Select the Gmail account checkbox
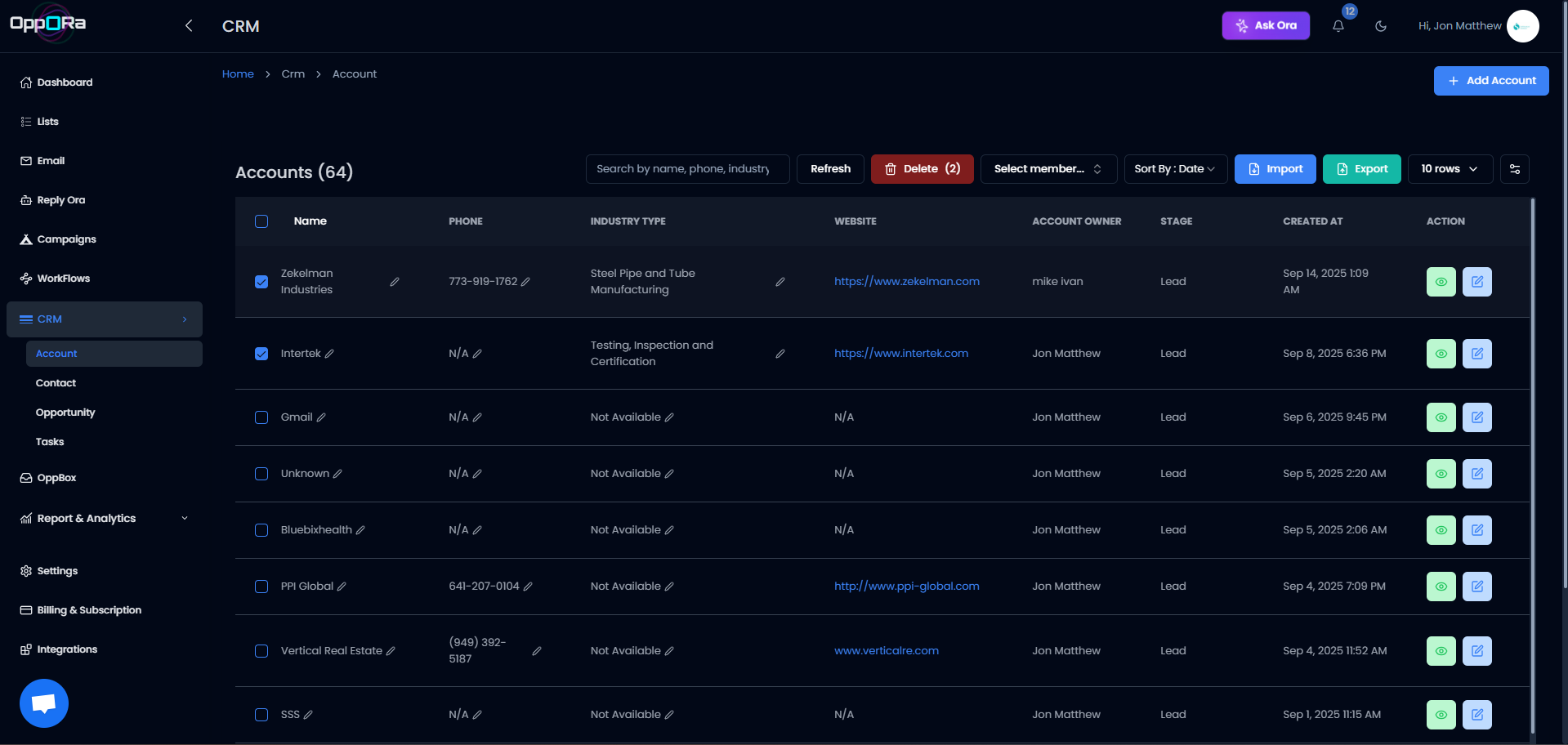 (x=261, y=417)
